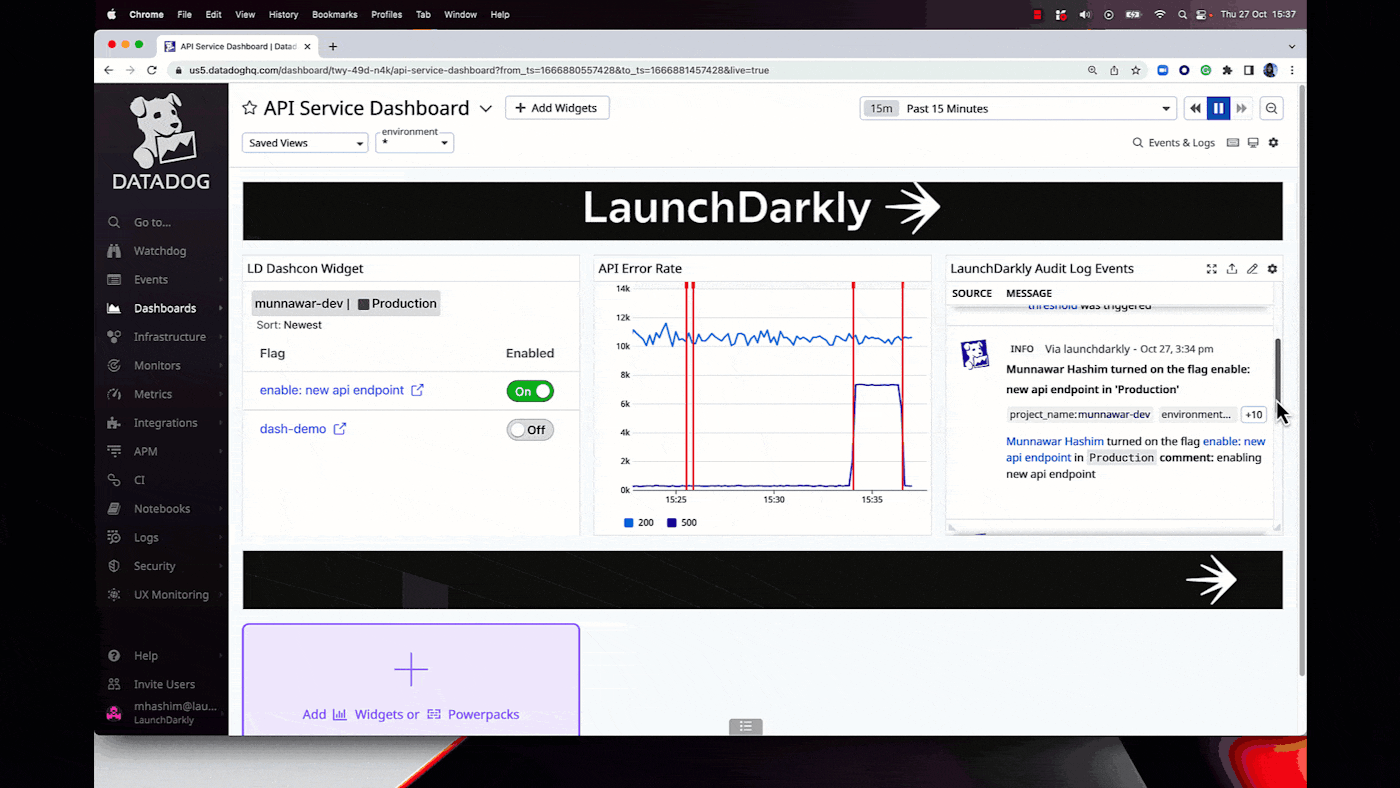Click the TV mode monitor icon
1400x788 pixels.
(x=1253, y=143)
